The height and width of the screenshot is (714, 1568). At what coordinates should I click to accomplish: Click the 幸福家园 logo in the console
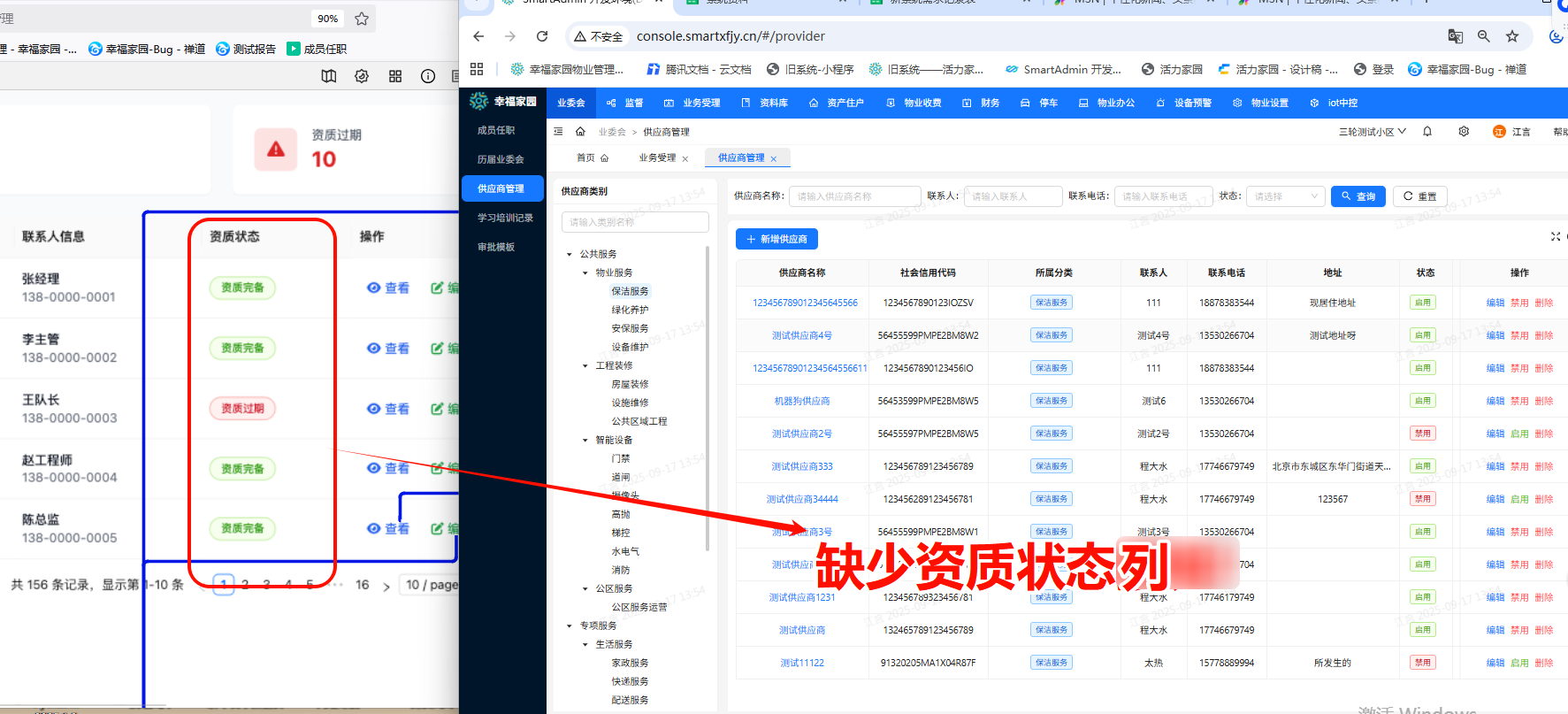[x=504, y=102]
